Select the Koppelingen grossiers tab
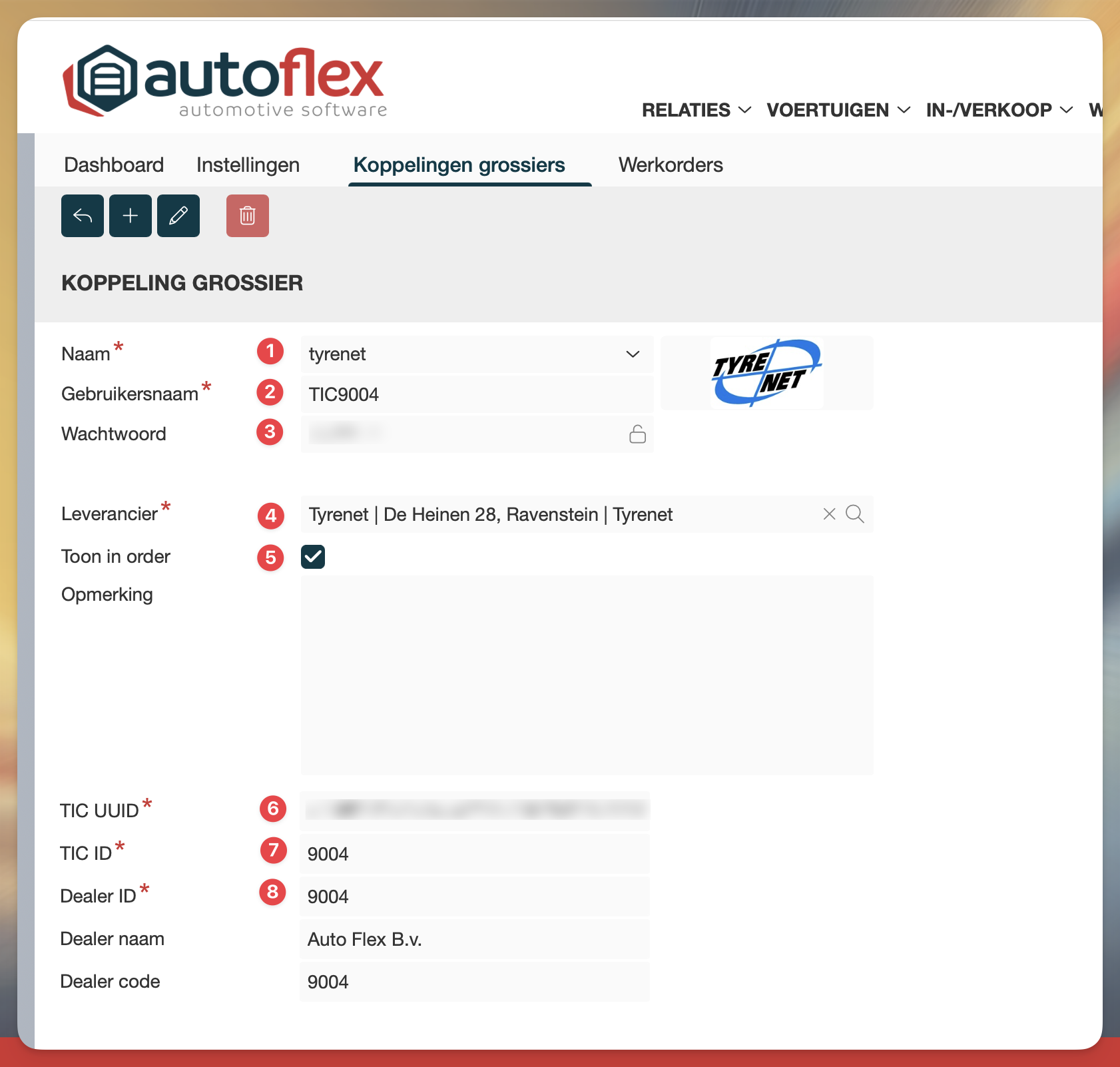The width and height of the screenshot is (1120, 1067). tap(459, 165)
